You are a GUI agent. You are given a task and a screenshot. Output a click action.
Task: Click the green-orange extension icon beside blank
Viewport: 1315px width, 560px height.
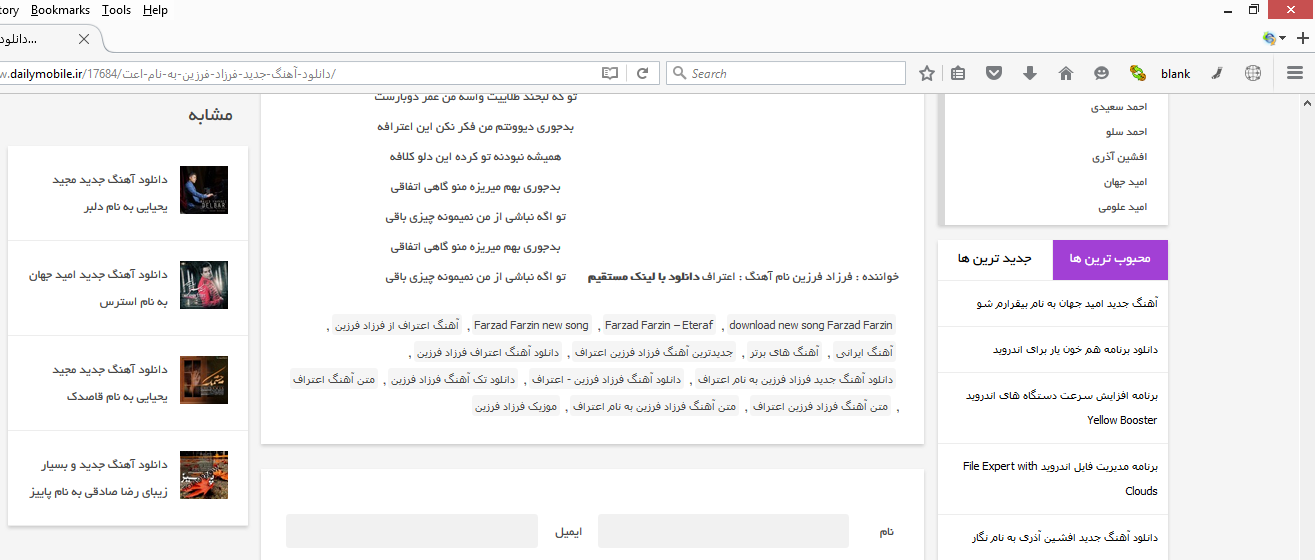click(x=1137, y=73)
